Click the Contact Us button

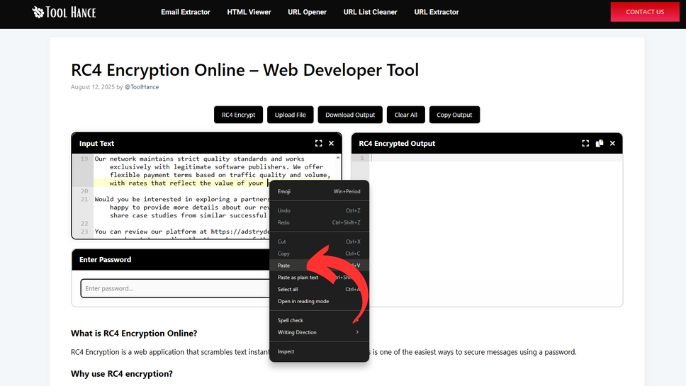tap(645, 12)
